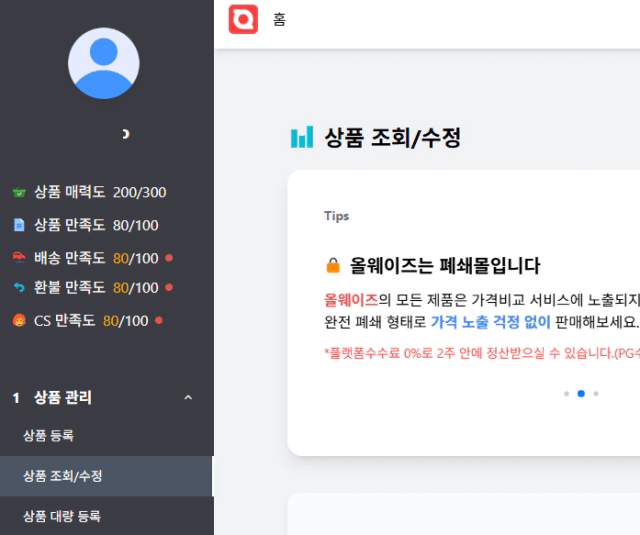Show the first Tips carousel slide dot
This screenshot has height=535, width=640.
[x=567, y=394]
